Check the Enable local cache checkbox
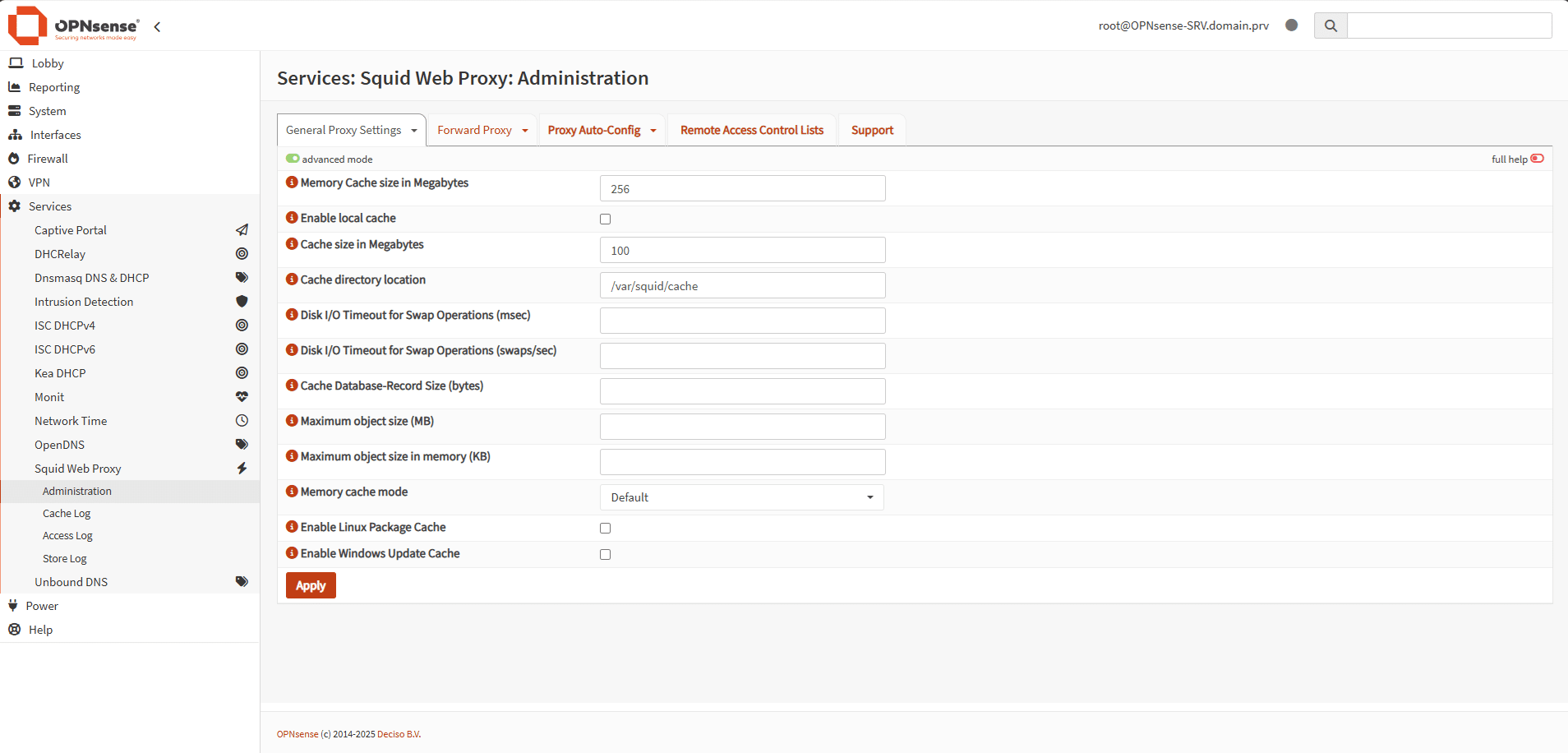The width and height of the screenshot is (1568, 753). point(606,219)
